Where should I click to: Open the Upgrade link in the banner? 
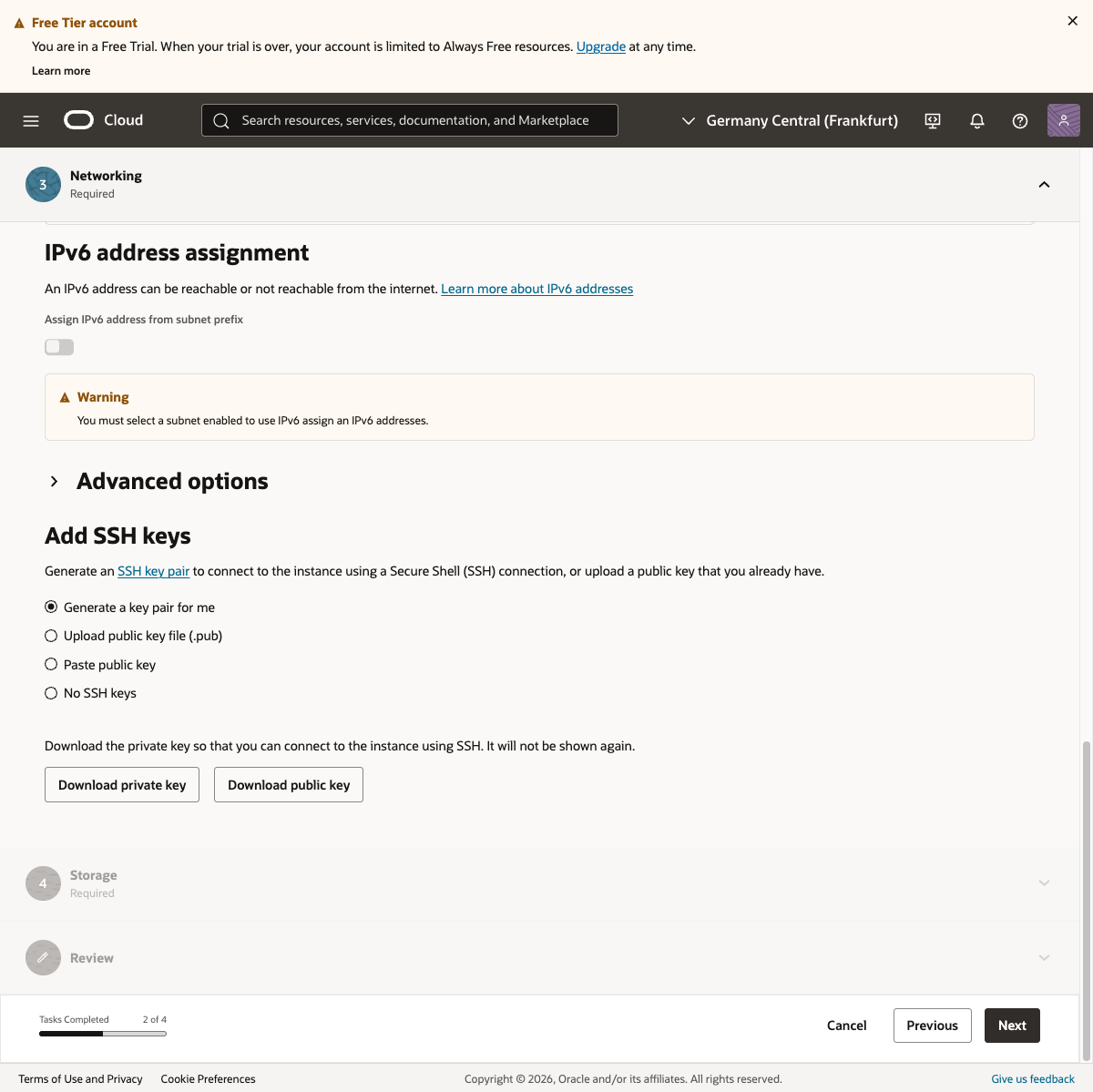point(601,46)
